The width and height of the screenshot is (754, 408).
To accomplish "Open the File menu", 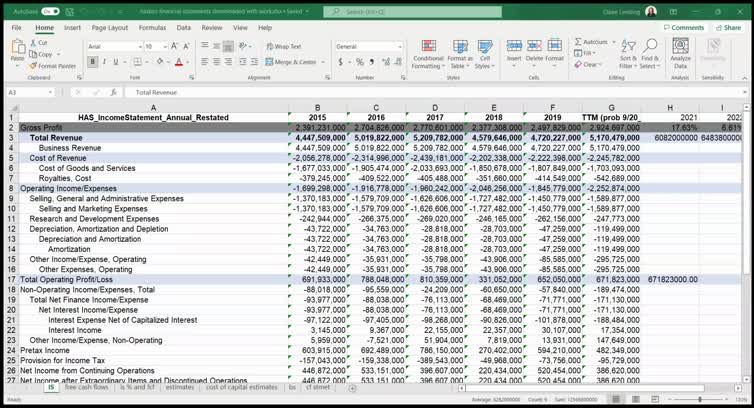I will click(16, 28).
